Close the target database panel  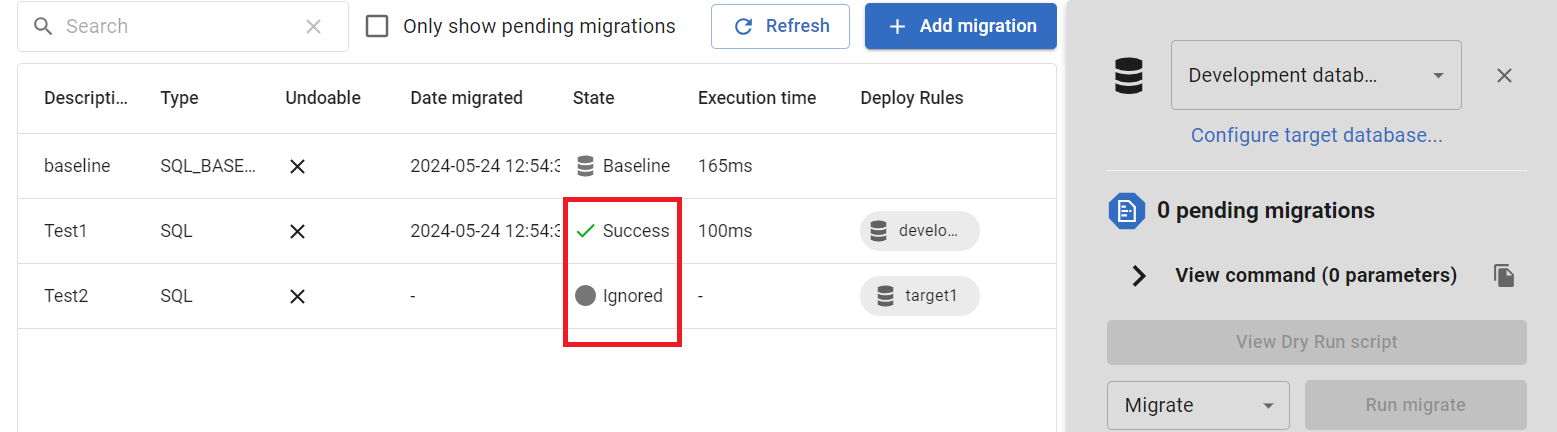[1504, 76]
